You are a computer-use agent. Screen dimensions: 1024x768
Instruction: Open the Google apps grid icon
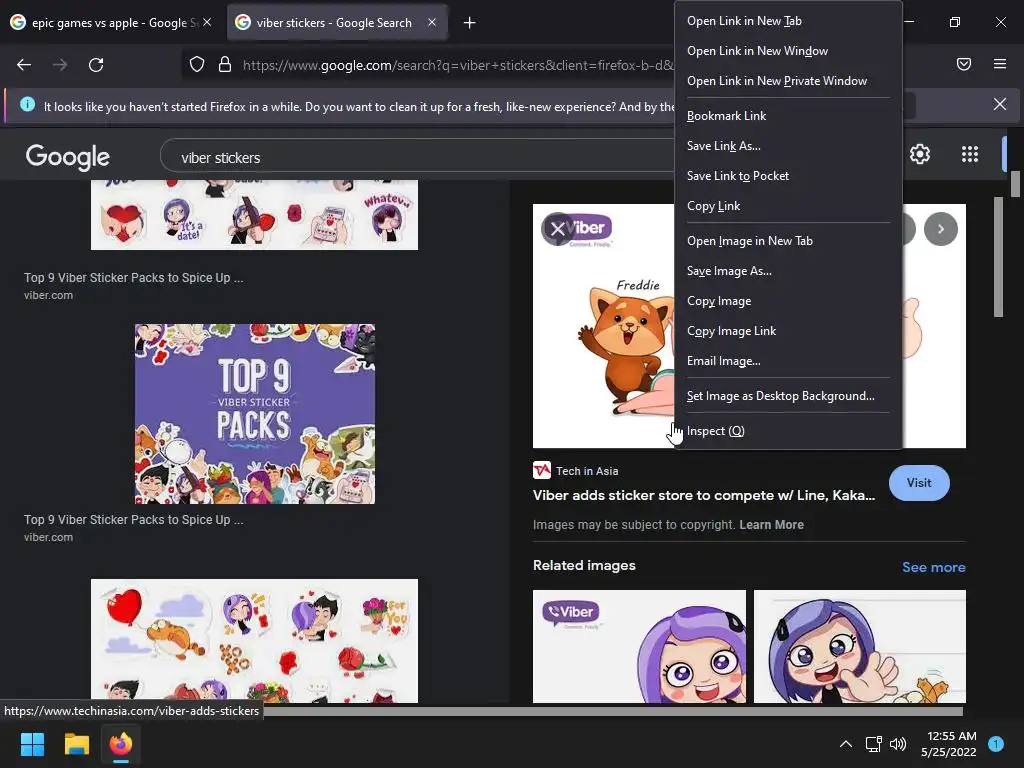pos(970,154)
